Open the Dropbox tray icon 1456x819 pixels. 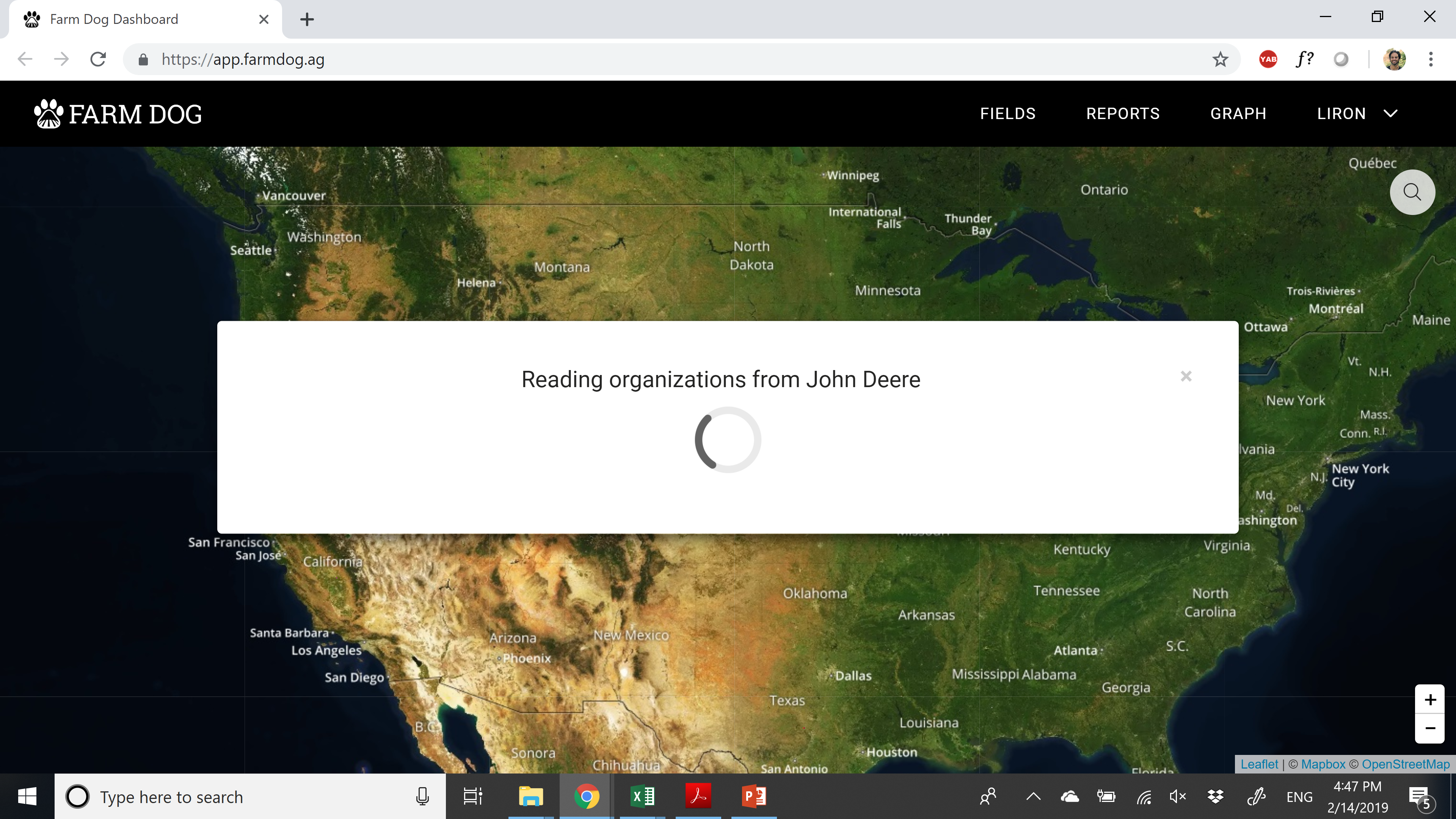click(1215, 796)
